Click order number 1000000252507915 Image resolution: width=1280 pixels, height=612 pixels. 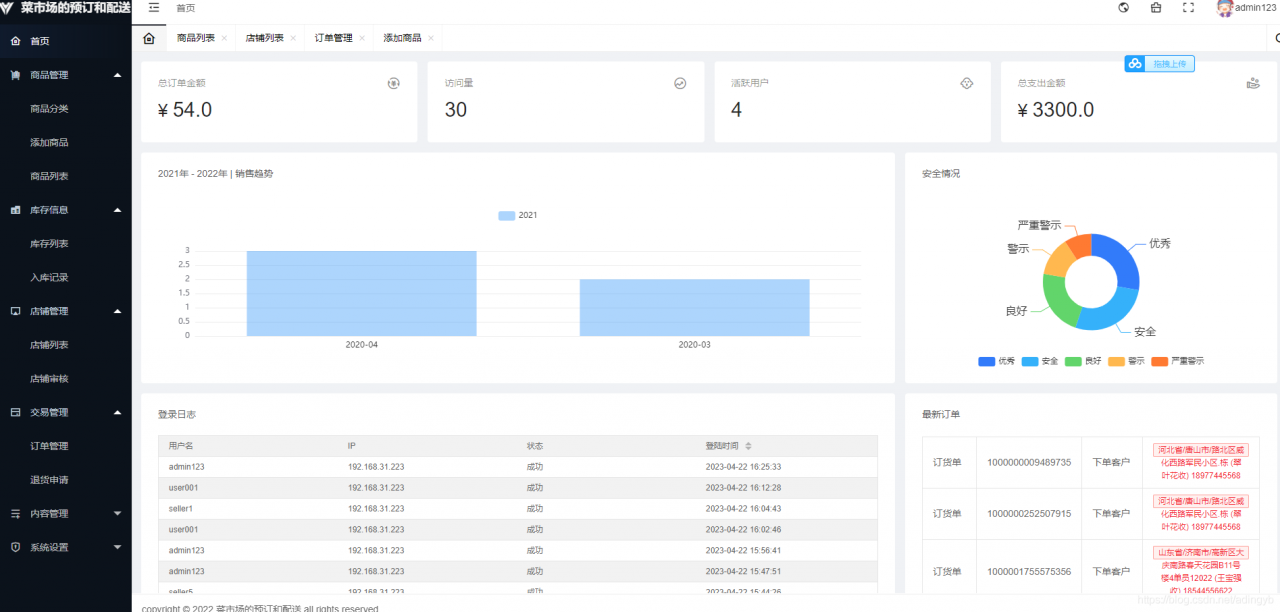point(1029,513)
